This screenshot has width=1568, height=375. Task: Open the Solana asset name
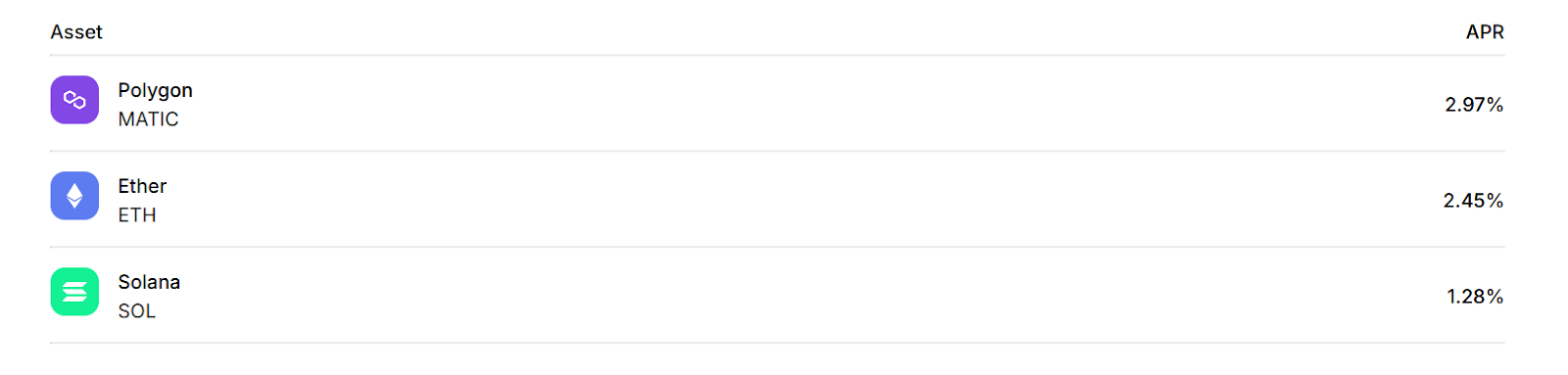149,282
